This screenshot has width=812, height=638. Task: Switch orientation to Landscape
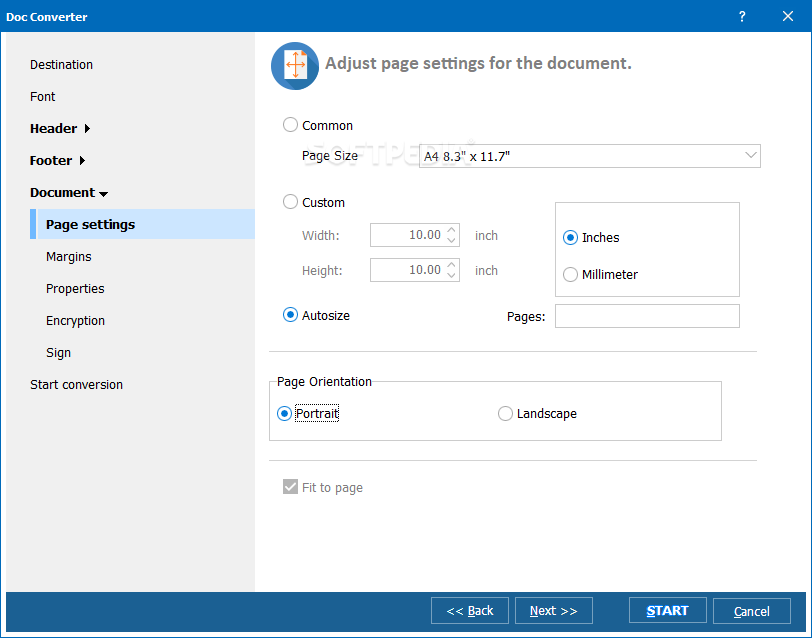[505, 414]
